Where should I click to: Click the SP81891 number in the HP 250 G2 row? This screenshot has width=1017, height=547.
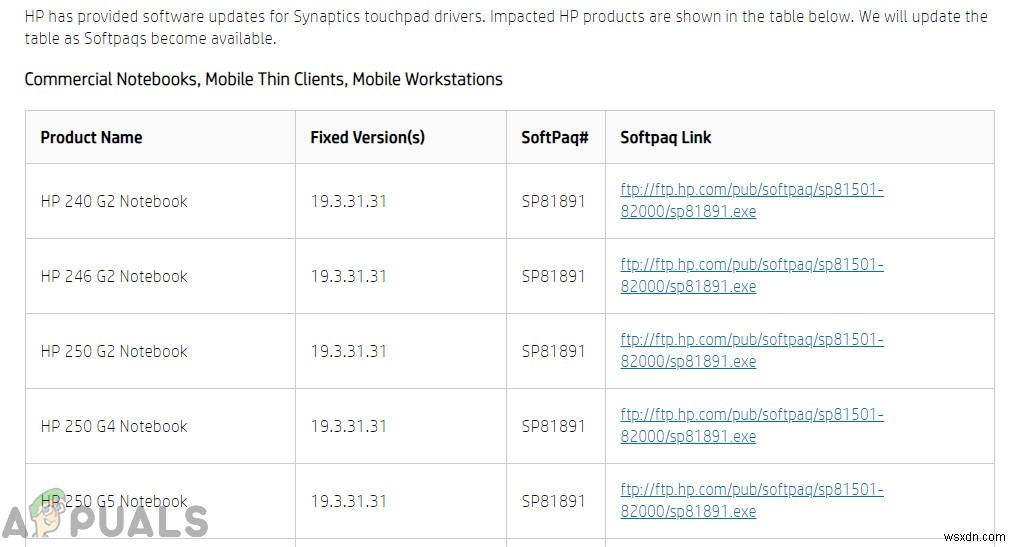[553, 351]
